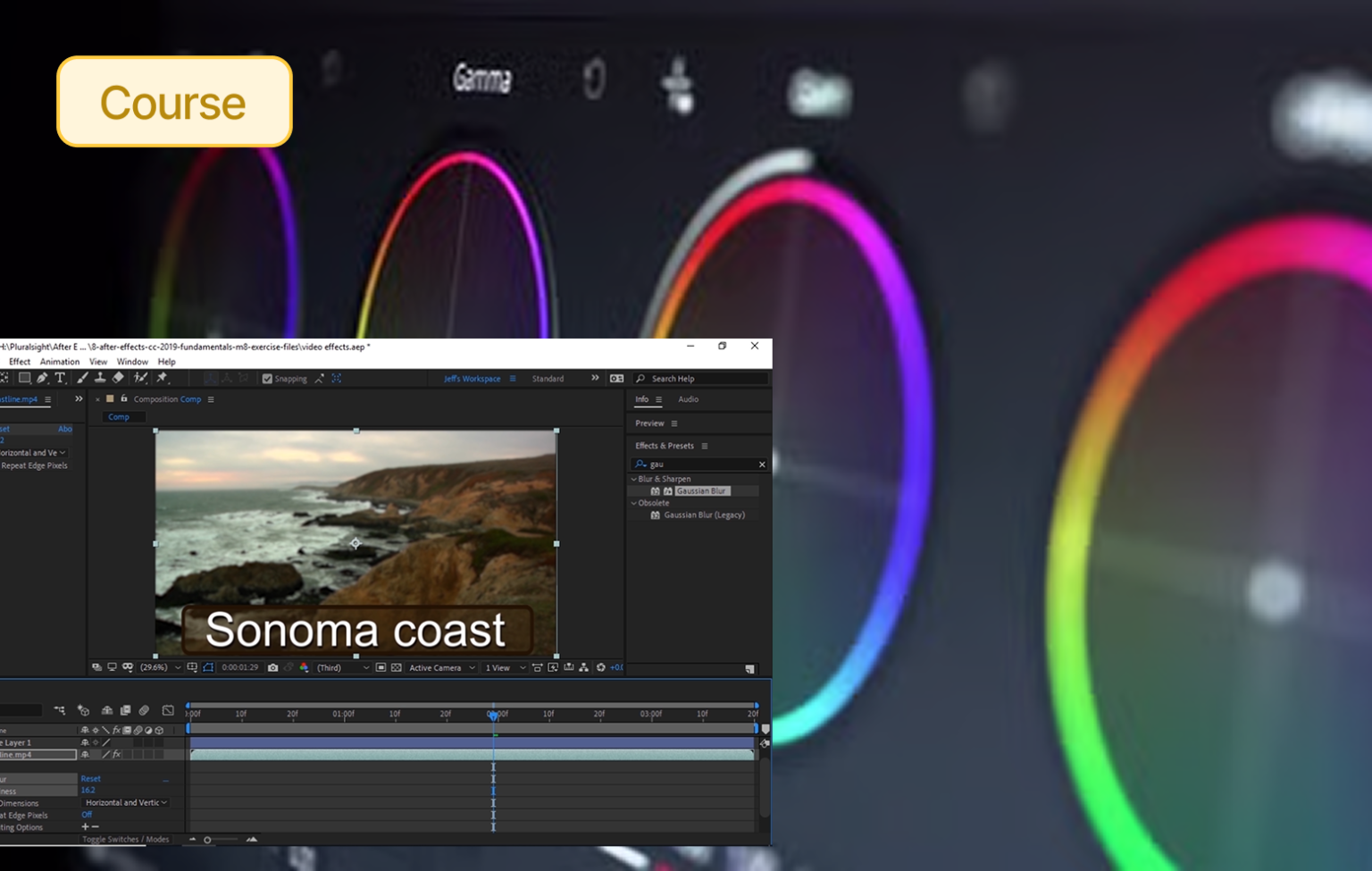This screenshot has height=871, width=1372.
Task: Click Toggle Switches / Modes button
Action: 125,840
